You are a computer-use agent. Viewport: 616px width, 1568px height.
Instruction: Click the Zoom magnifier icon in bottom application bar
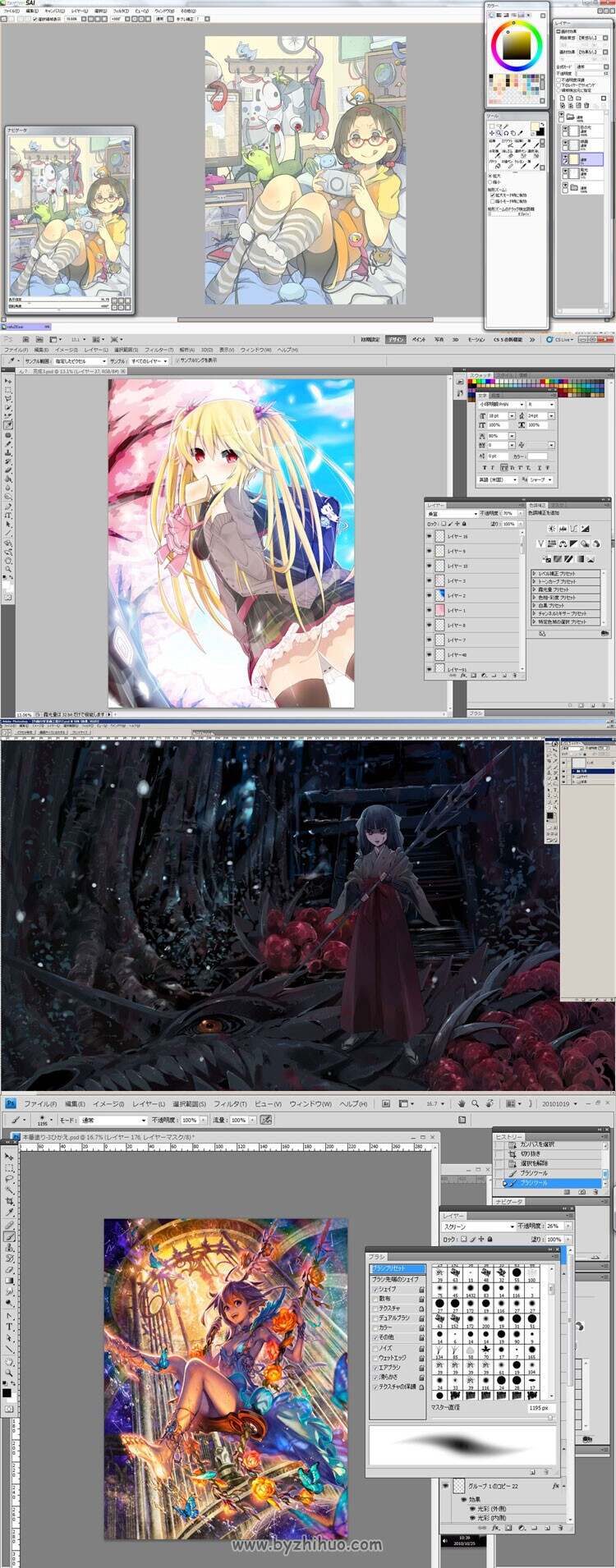[x=475, y=1103]
